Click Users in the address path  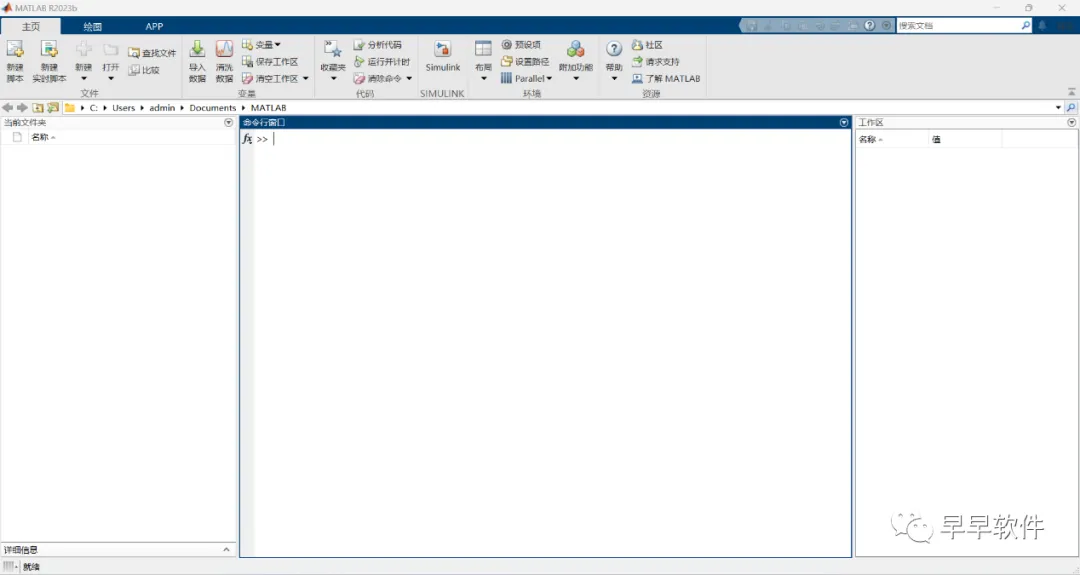[123, 107]
